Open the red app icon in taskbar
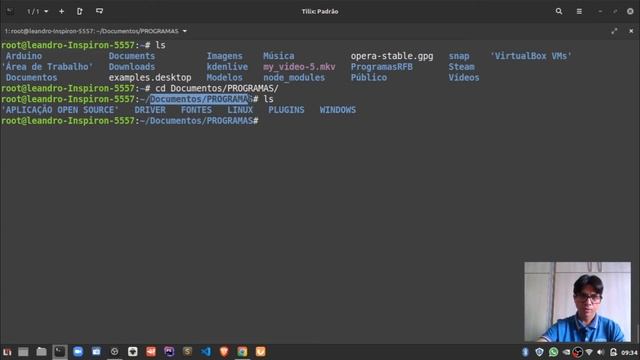This screenshot has height=360, width=640. pos(151,352)
